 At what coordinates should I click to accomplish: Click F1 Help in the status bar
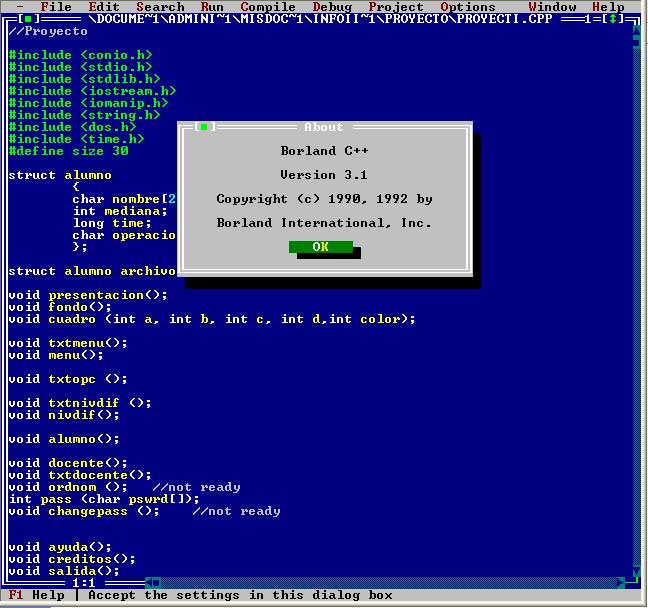click(x=36, y=595)
